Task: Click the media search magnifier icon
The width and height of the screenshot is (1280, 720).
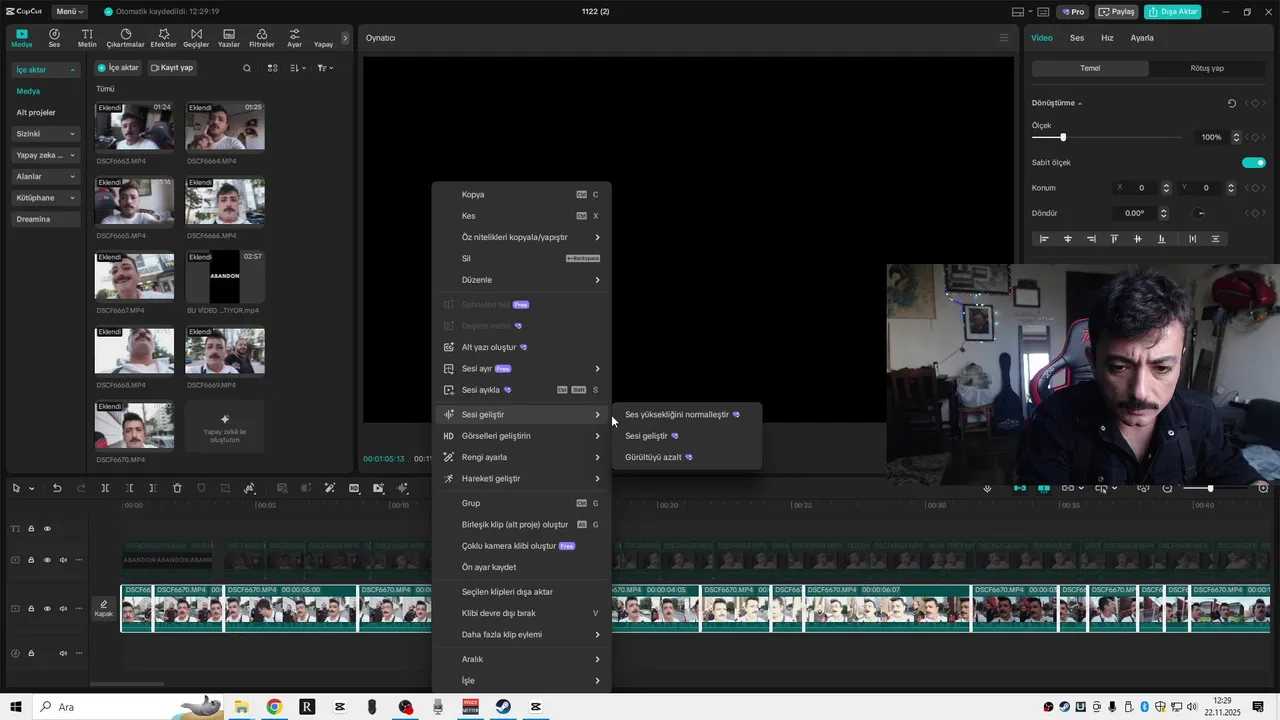Action: 247,68
